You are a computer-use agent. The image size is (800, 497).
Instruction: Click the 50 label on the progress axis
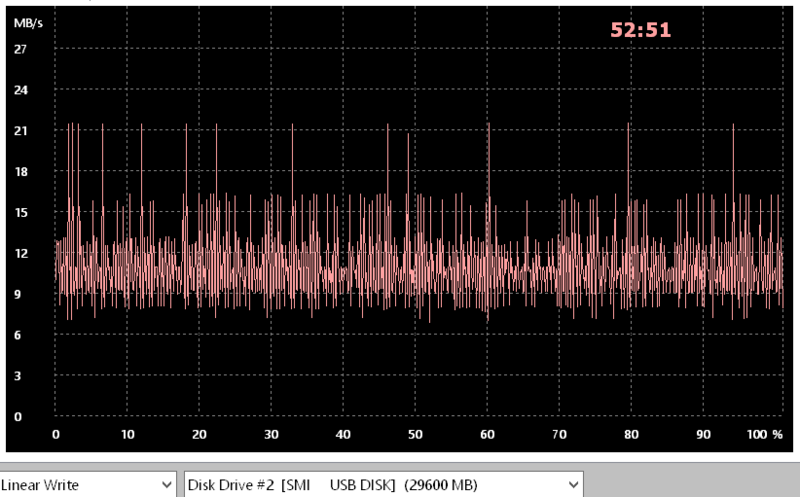(415, 435)
